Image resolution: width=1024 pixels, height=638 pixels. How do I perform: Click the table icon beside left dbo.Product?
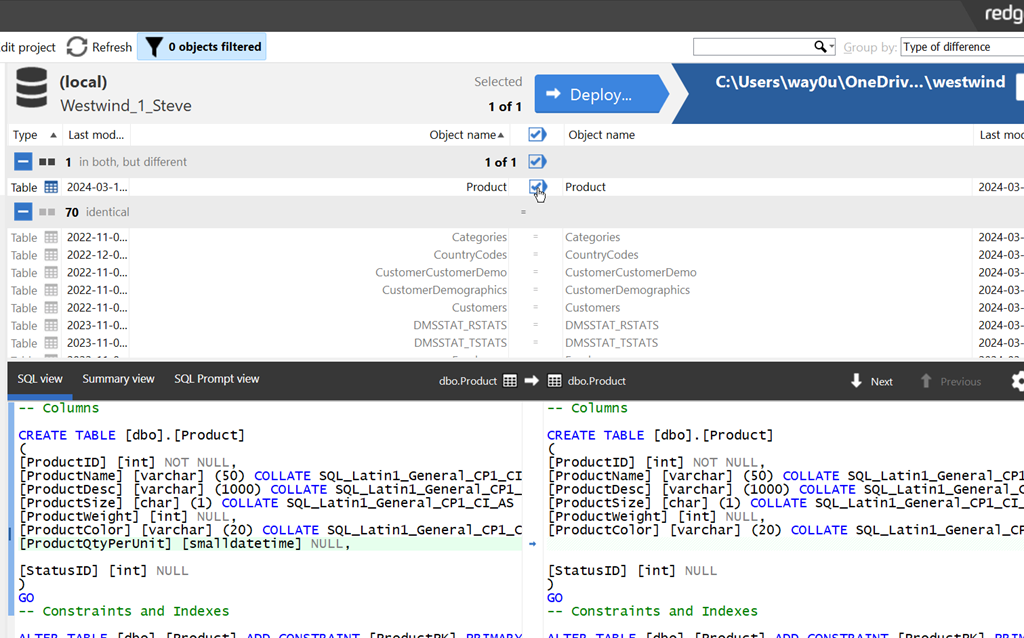[x=510, y=381]
